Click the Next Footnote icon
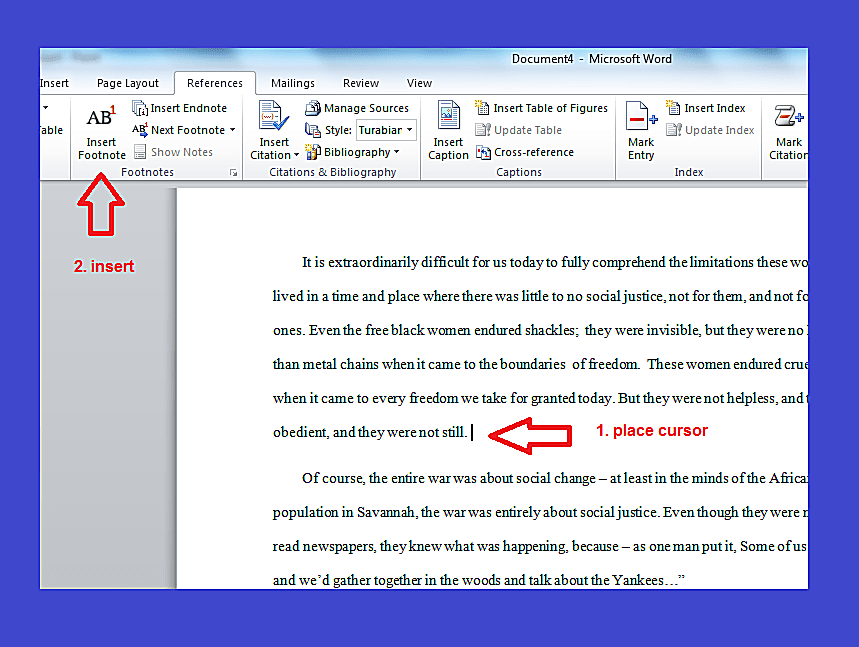Viewport: 859px width, 647px height. tap(140, 130)
